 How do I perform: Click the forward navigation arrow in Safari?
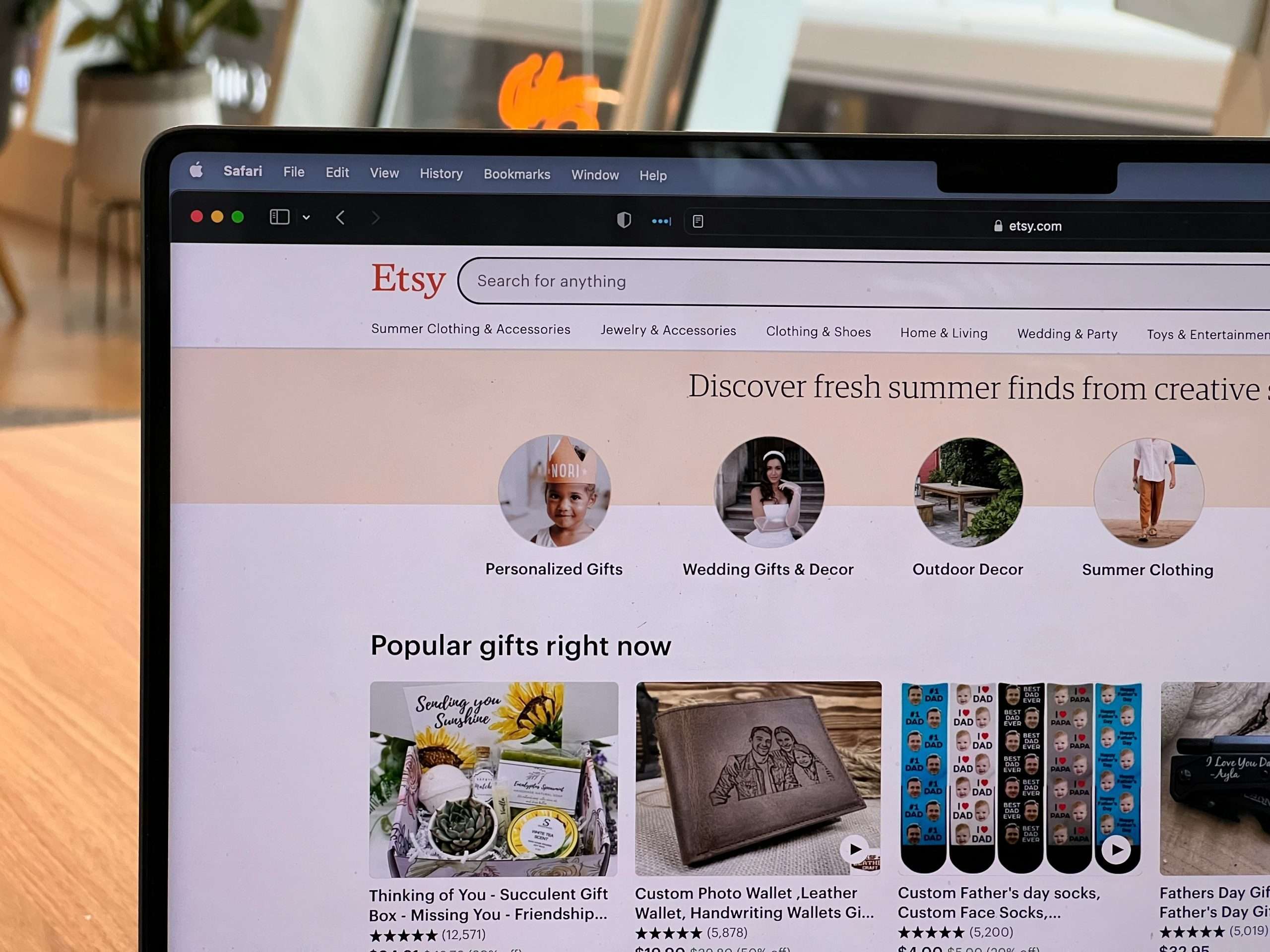click(377, 218)
